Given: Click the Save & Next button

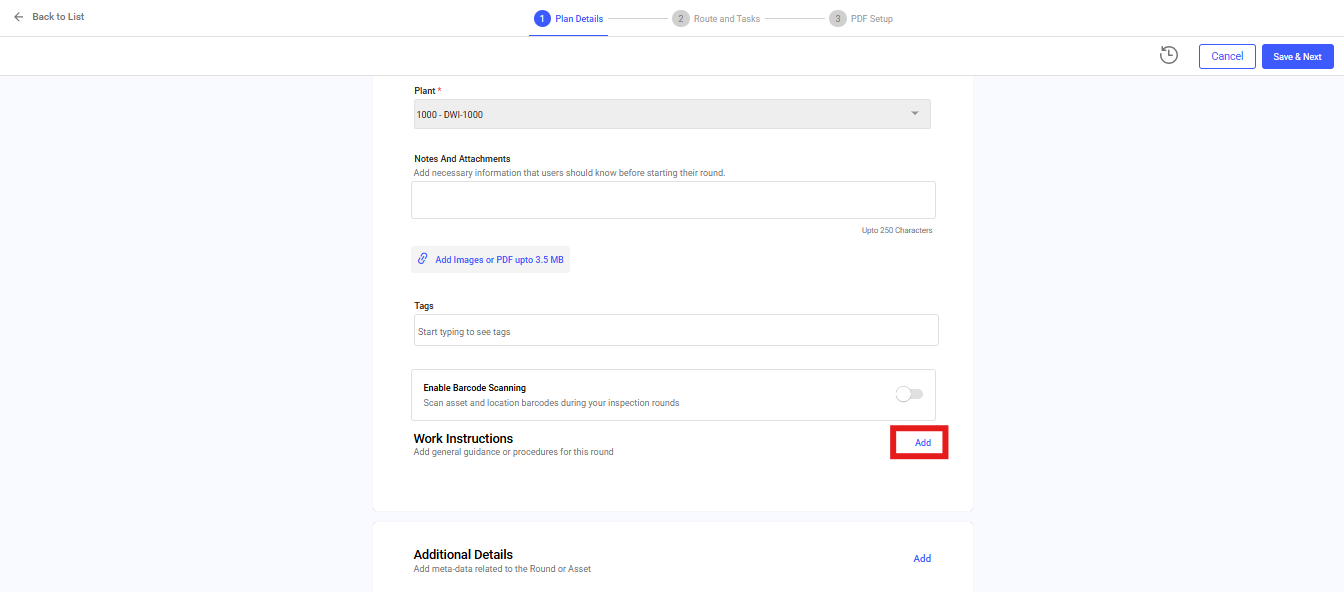Looking at the screenshot, I should click(x=1297, y=57).
